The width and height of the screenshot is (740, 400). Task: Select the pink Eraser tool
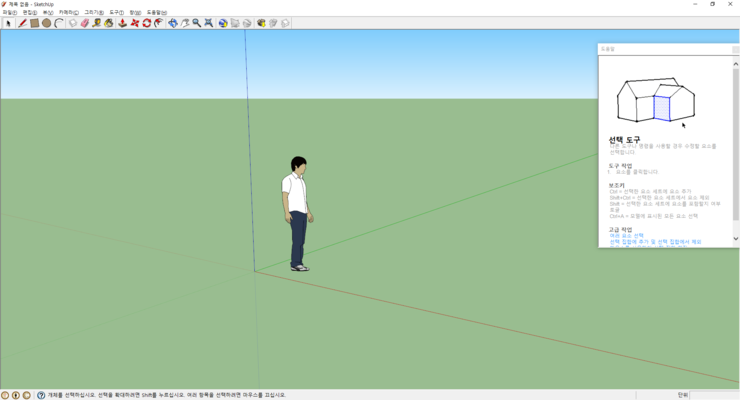pos(85,23)
